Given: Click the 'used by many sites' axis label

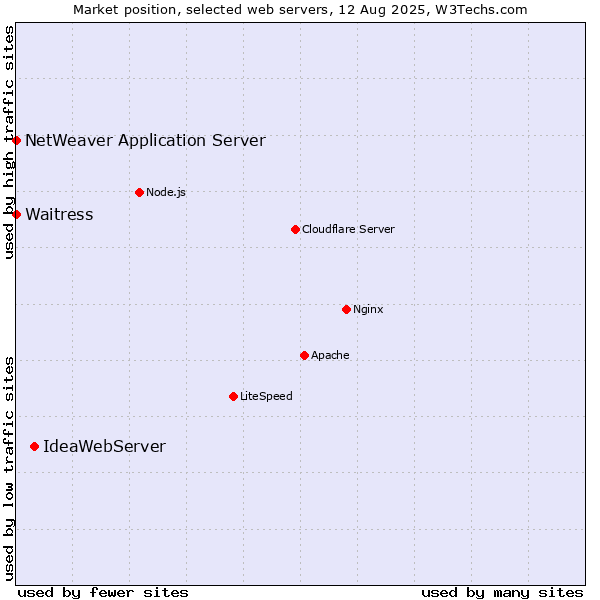Looking at the screenshot, I should (502, 593).
